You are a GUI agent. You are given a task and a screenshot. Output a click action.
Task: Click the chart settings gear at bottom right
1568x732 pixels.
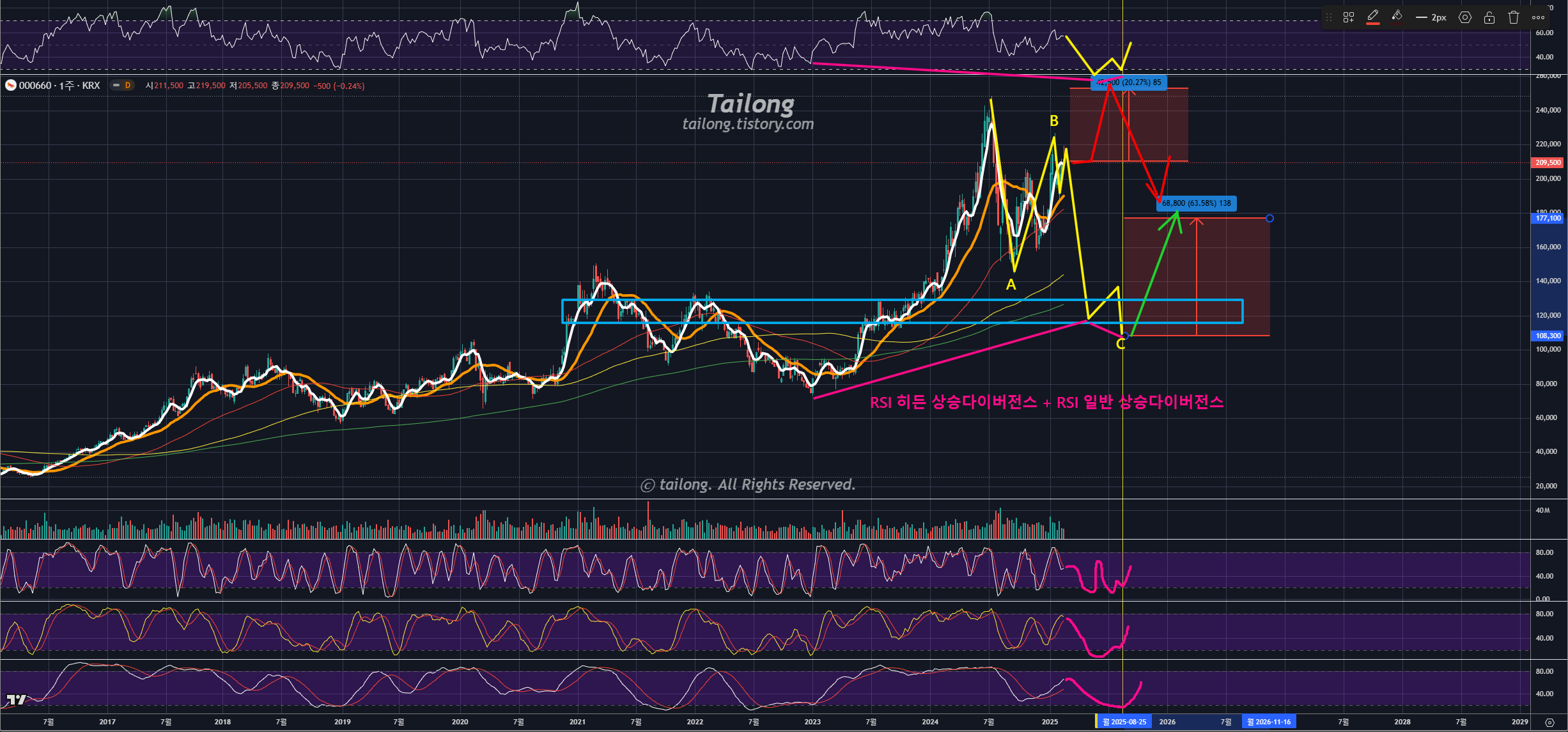1549,722
